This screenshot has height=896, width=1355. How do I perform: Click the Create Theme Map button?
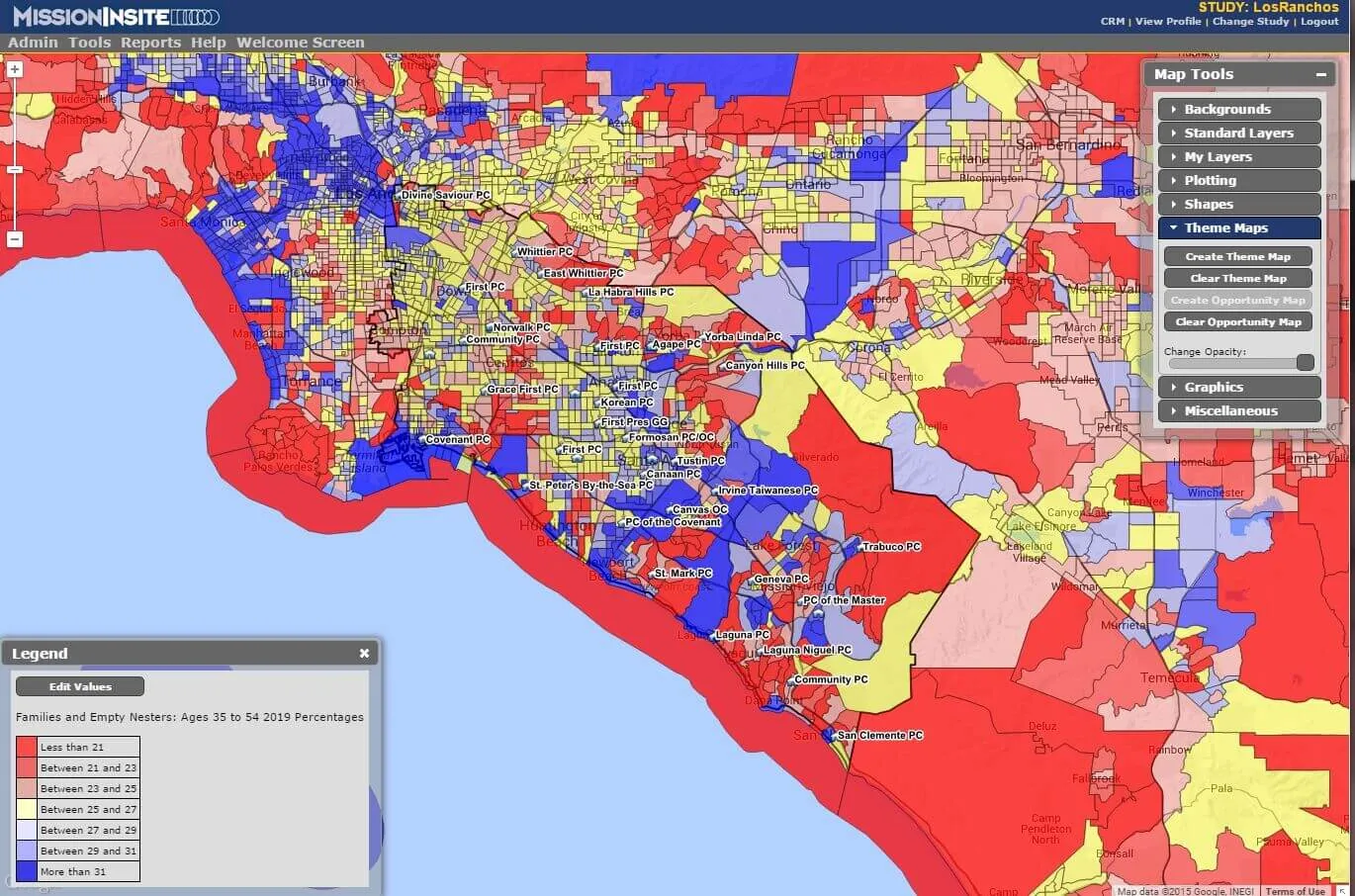pyautogui.click(x=1237, y=256)
